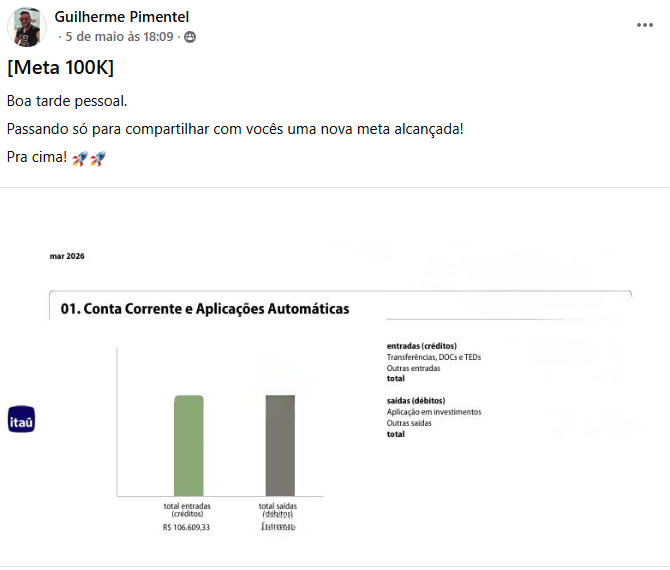Open the post timestamp 5 de maio às 18:09
This screenshot has height=570, width=670.
[119, 37]
